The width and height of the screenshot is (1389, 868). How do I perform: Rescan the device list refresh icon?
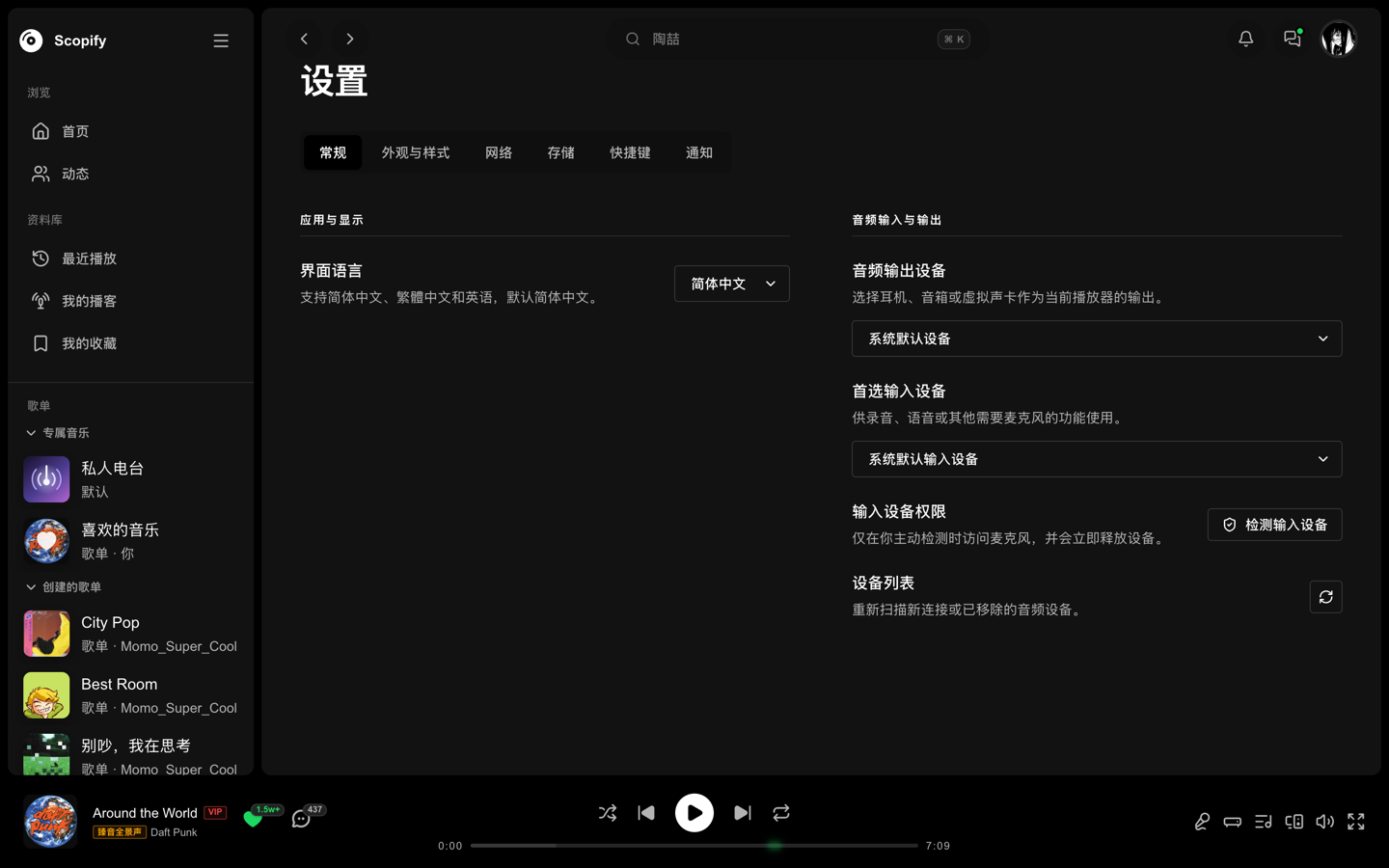click(1326, 597)
